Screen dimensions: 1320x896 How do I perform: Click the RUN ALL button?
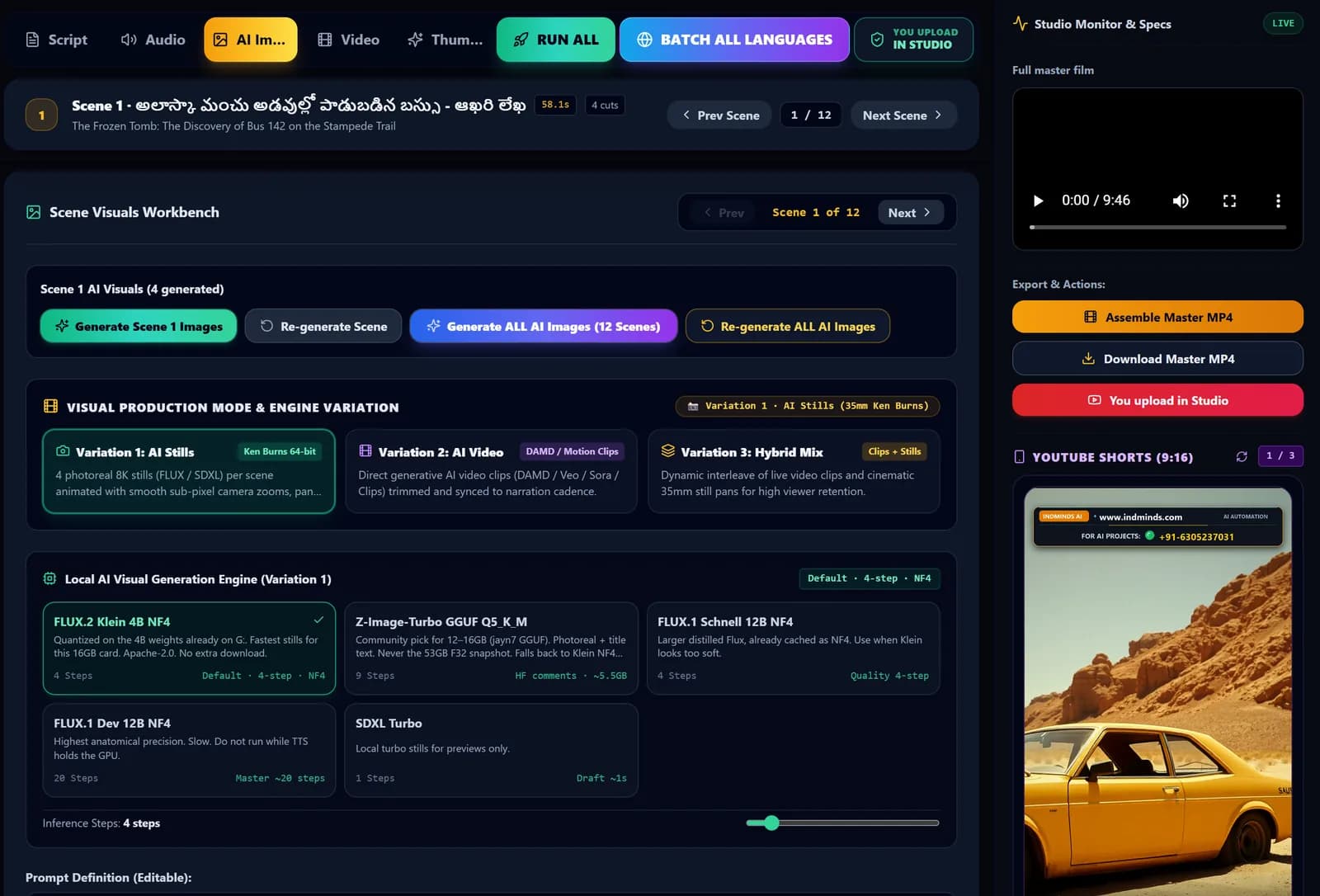point(555,40)
